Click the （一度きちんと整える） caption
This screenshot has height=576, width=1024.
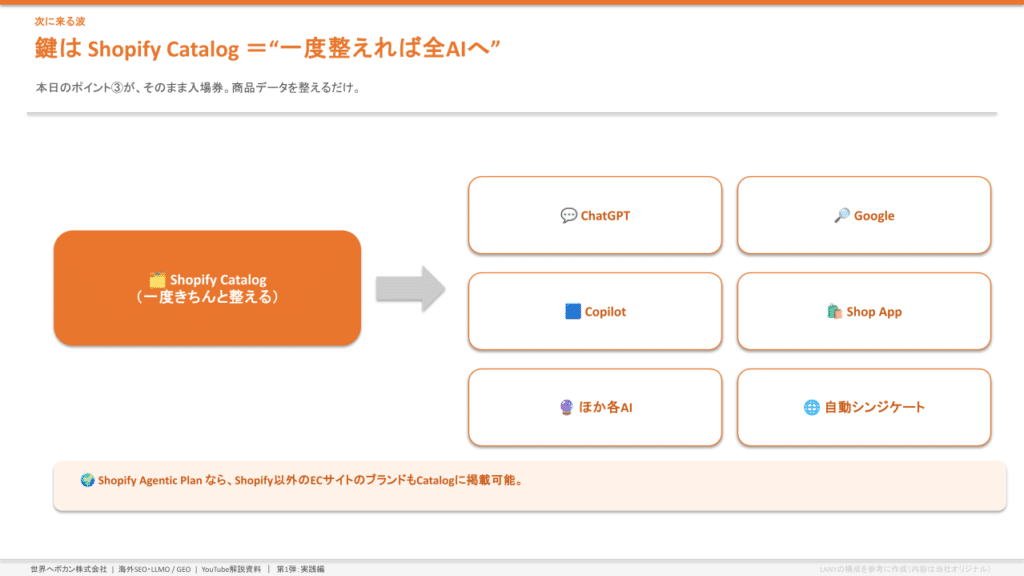(x=207, y=297)
